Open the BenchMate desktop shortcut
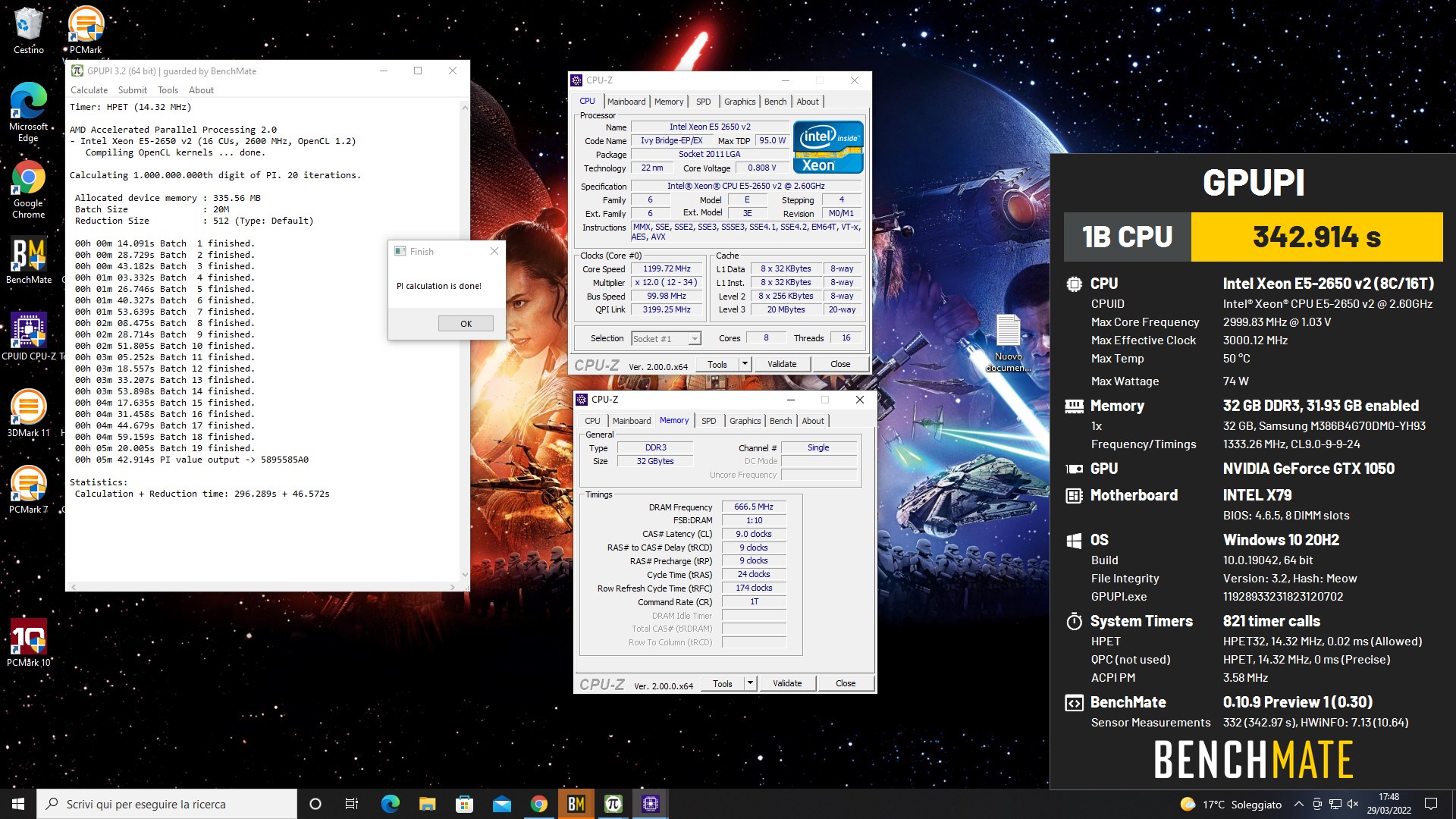Image resolution: width=1456 pixels, height=819 pixels. [x=29, y=262]
